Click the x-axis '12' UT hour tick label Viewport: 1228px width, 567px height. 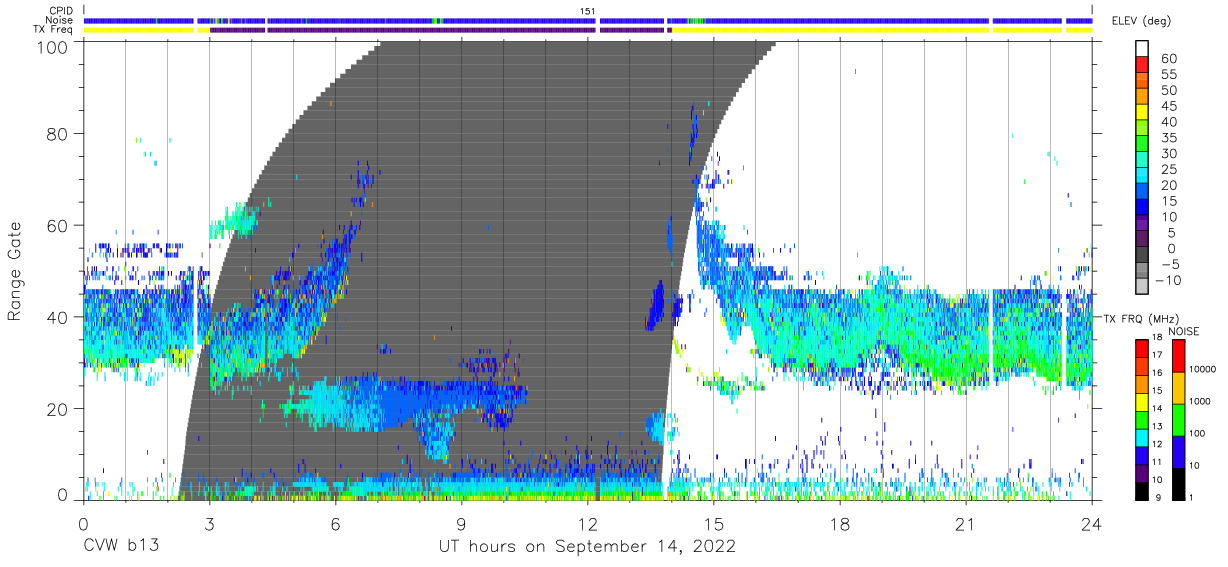click(587, 523)
